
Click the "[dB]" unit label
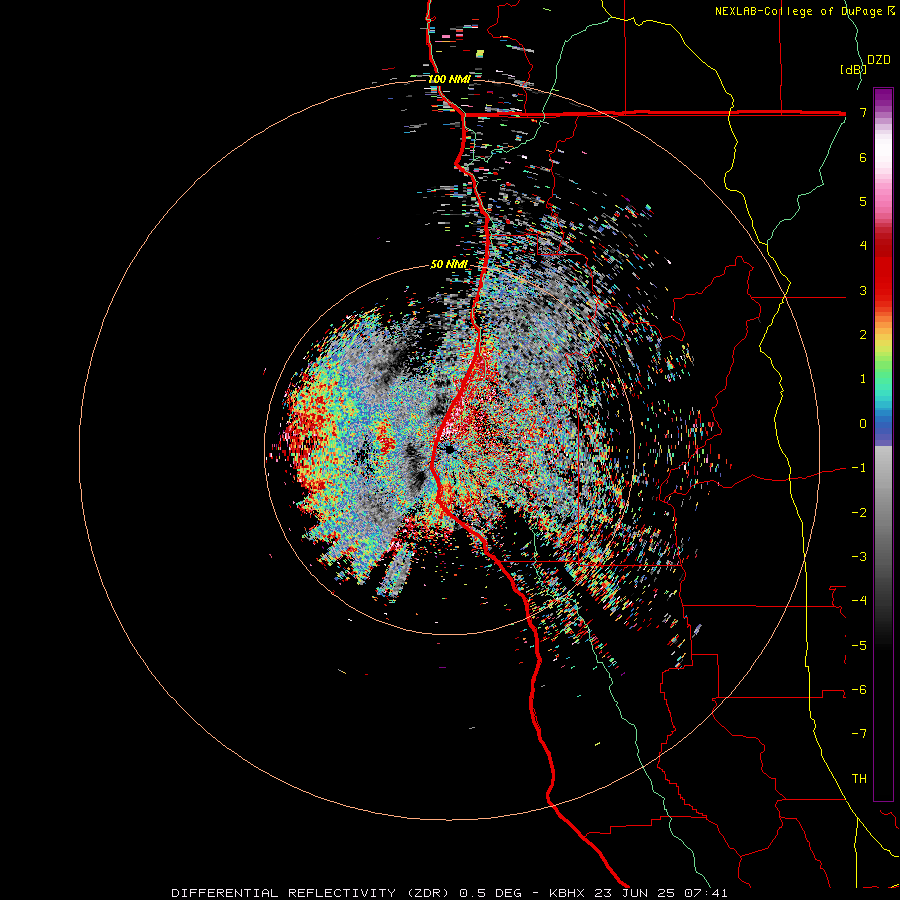point(853,69)
